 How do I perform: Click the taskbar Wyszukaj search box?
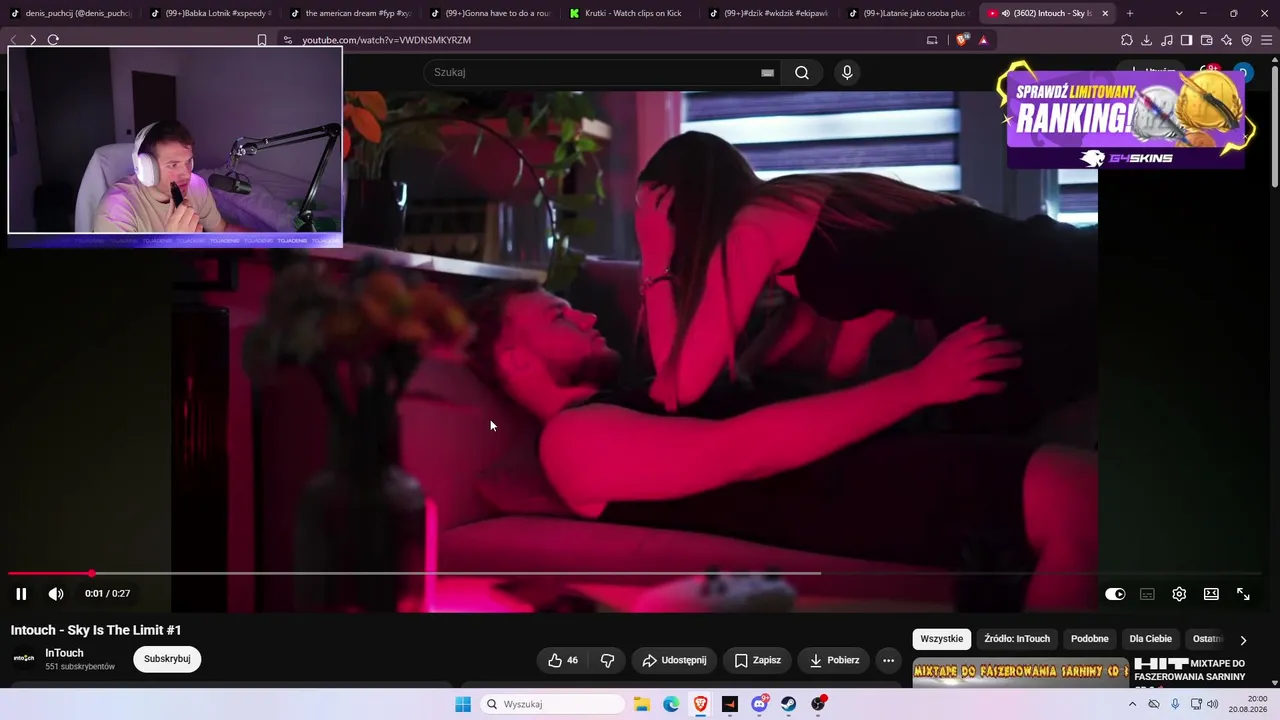(x=552, y=704)
